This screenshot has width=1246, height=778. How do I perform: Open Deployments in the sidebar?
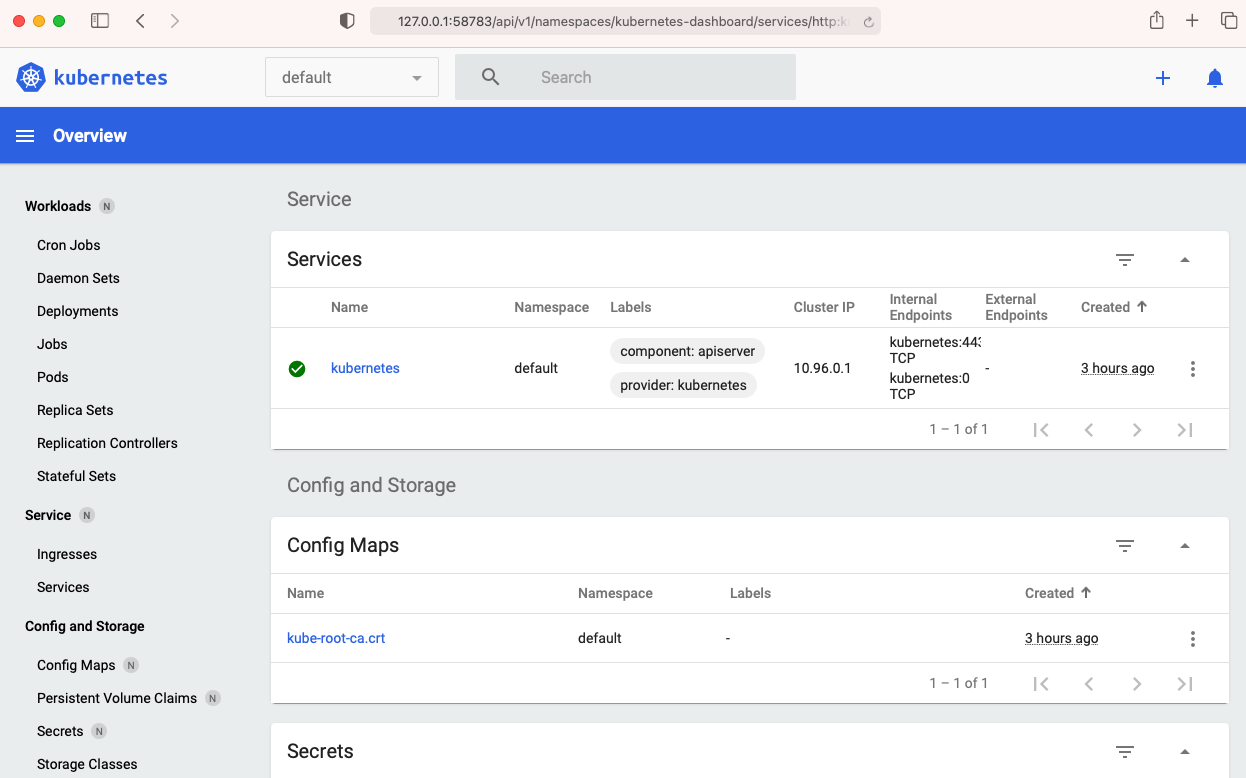[x=77, y=311]
